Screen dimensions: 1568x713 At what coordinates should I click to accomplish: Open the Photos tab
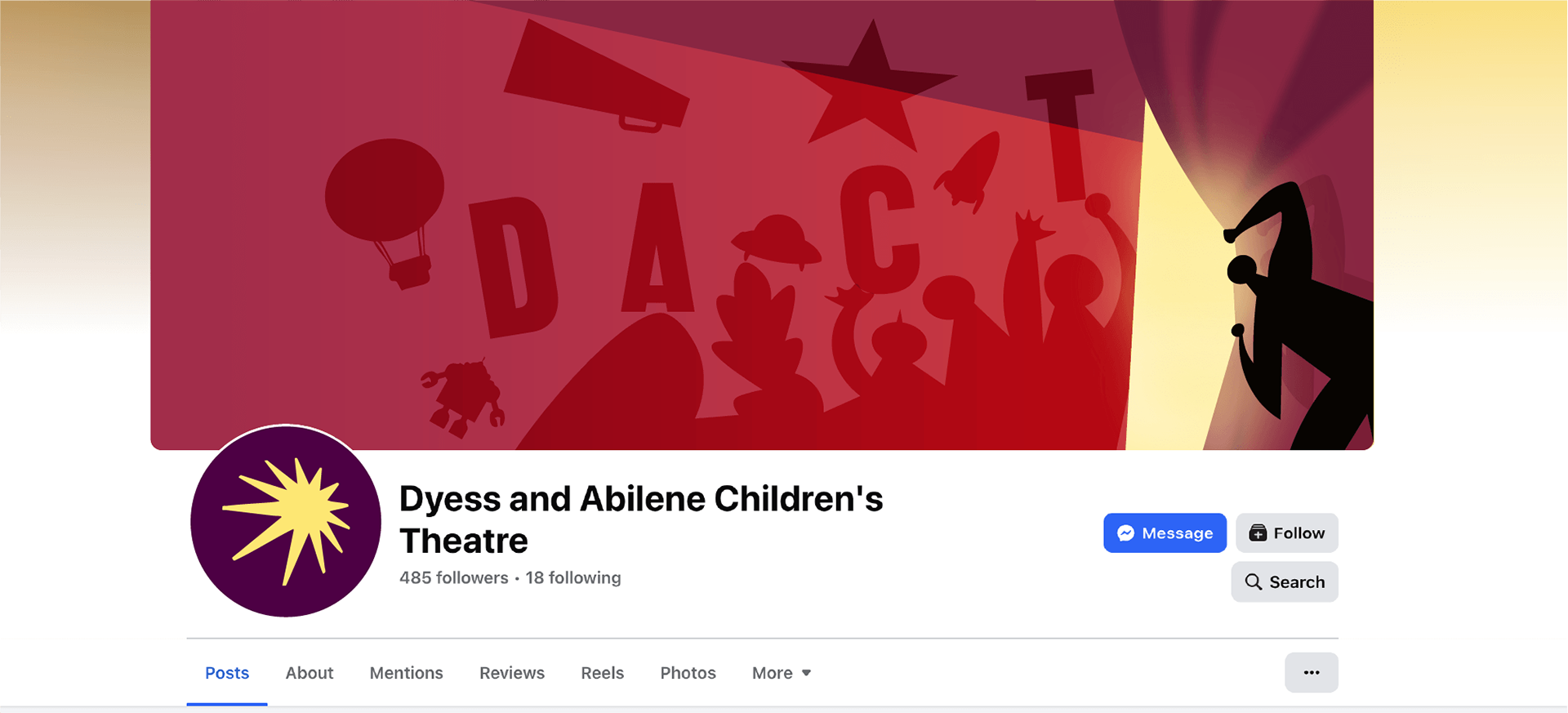(x=688, y=673)
